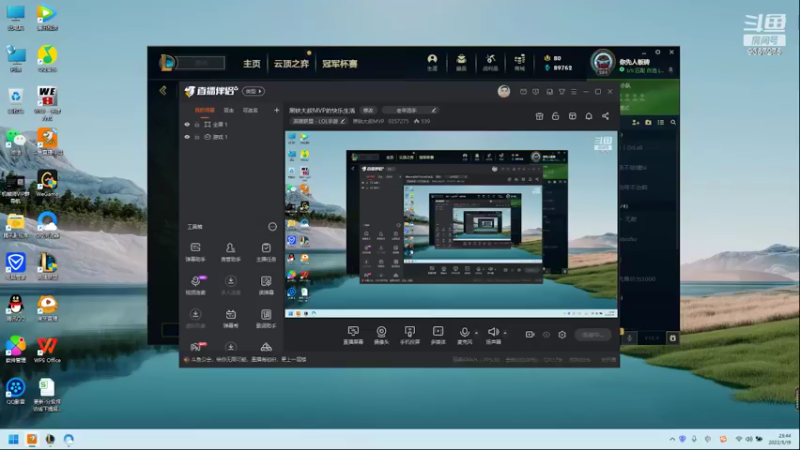Open the 歌词助手 tool
This screenshot has height=450, width=800.
(x=266, y=318)
